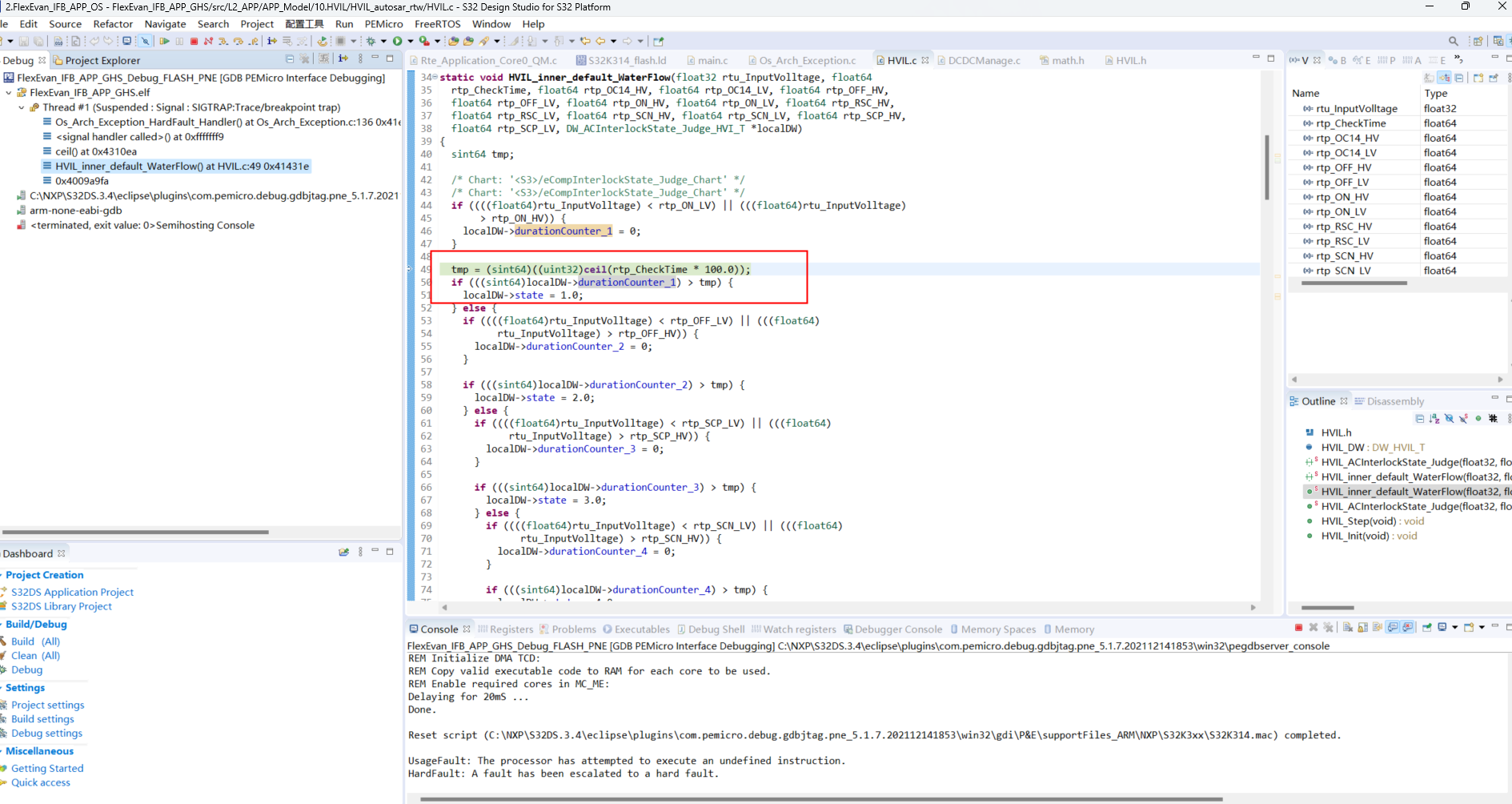The height and width of the screenshot is (804, 1512).
Task: Click the Build settings link in Dashboard
Action: 42,719
